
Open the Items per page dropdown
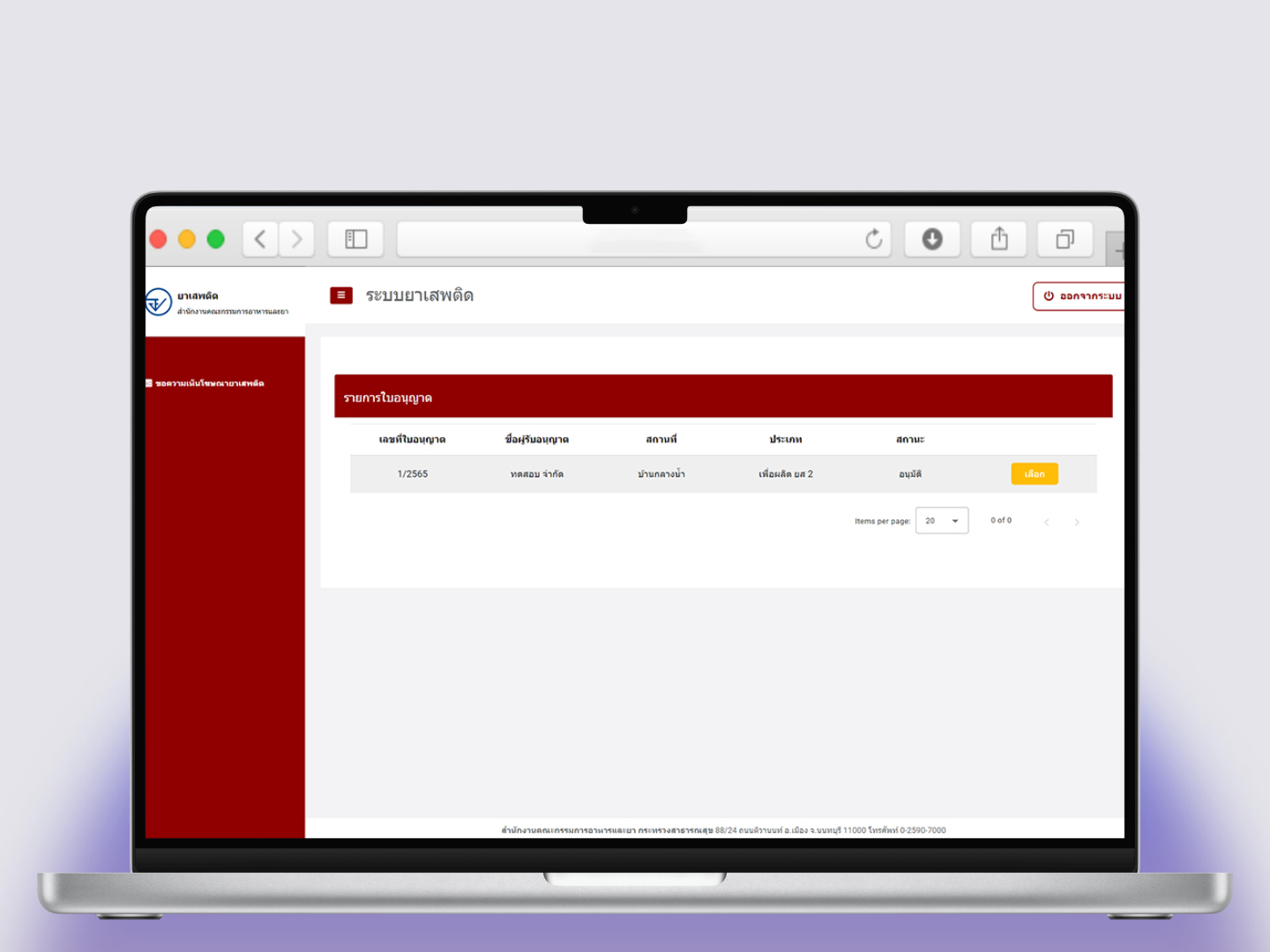click(x=941, y=521)
